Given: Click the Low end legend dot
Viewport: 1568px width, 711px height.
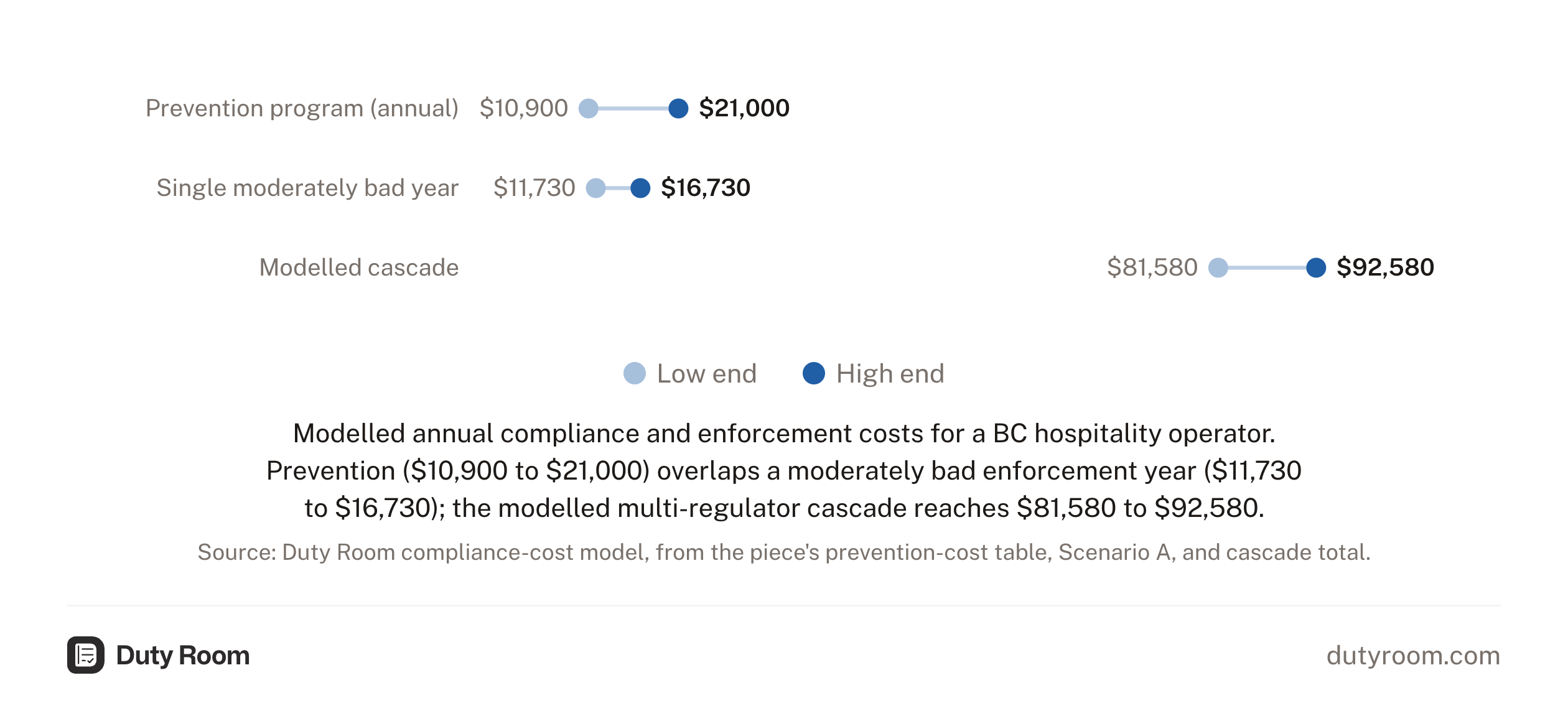Looking at the screenshot, I should point(635,373).
